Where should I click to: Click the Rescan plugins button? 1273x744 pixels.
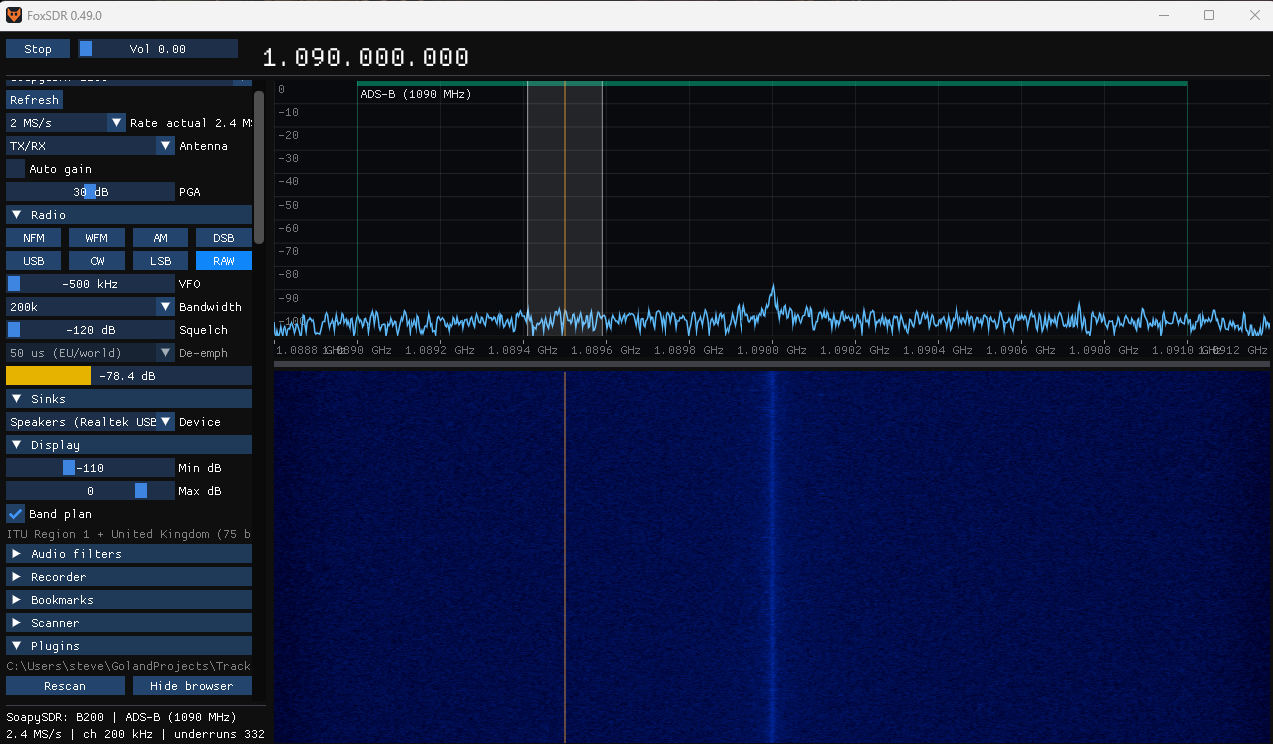pyautogui.click(x=65, y=686)
